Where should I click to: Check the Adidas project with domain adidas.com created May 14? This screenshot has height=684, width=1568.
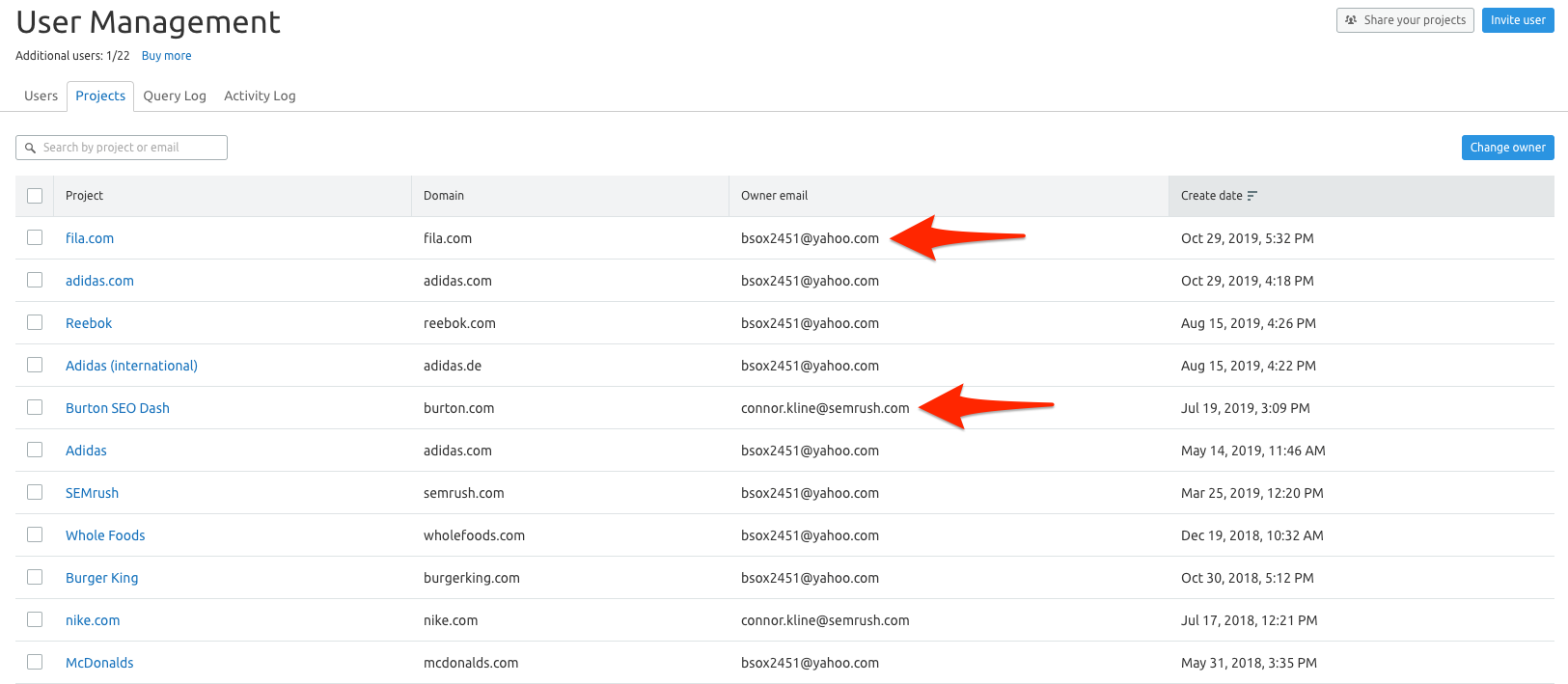(x=35, y=450)
